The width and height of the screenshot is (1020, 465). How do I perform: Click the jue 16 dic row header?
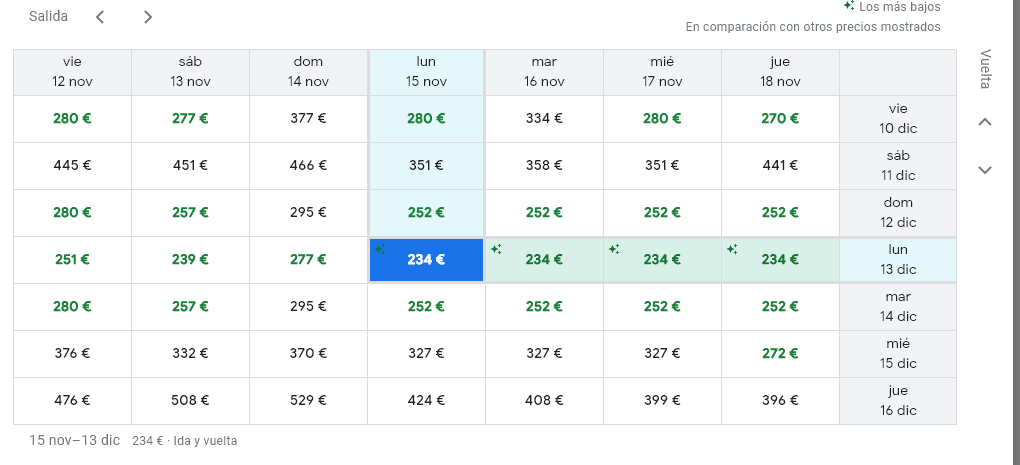click(898, 401)
